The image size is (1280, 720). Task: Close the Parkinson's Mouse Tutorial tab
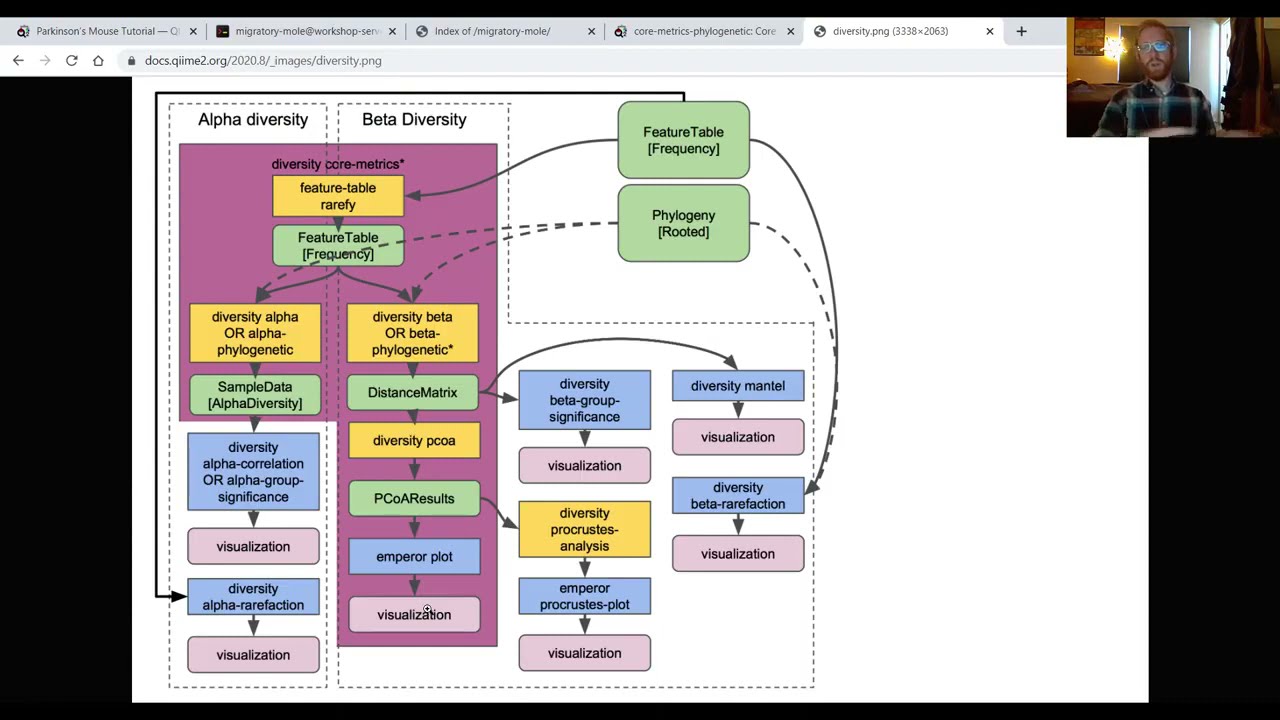[x=193, y=31]
